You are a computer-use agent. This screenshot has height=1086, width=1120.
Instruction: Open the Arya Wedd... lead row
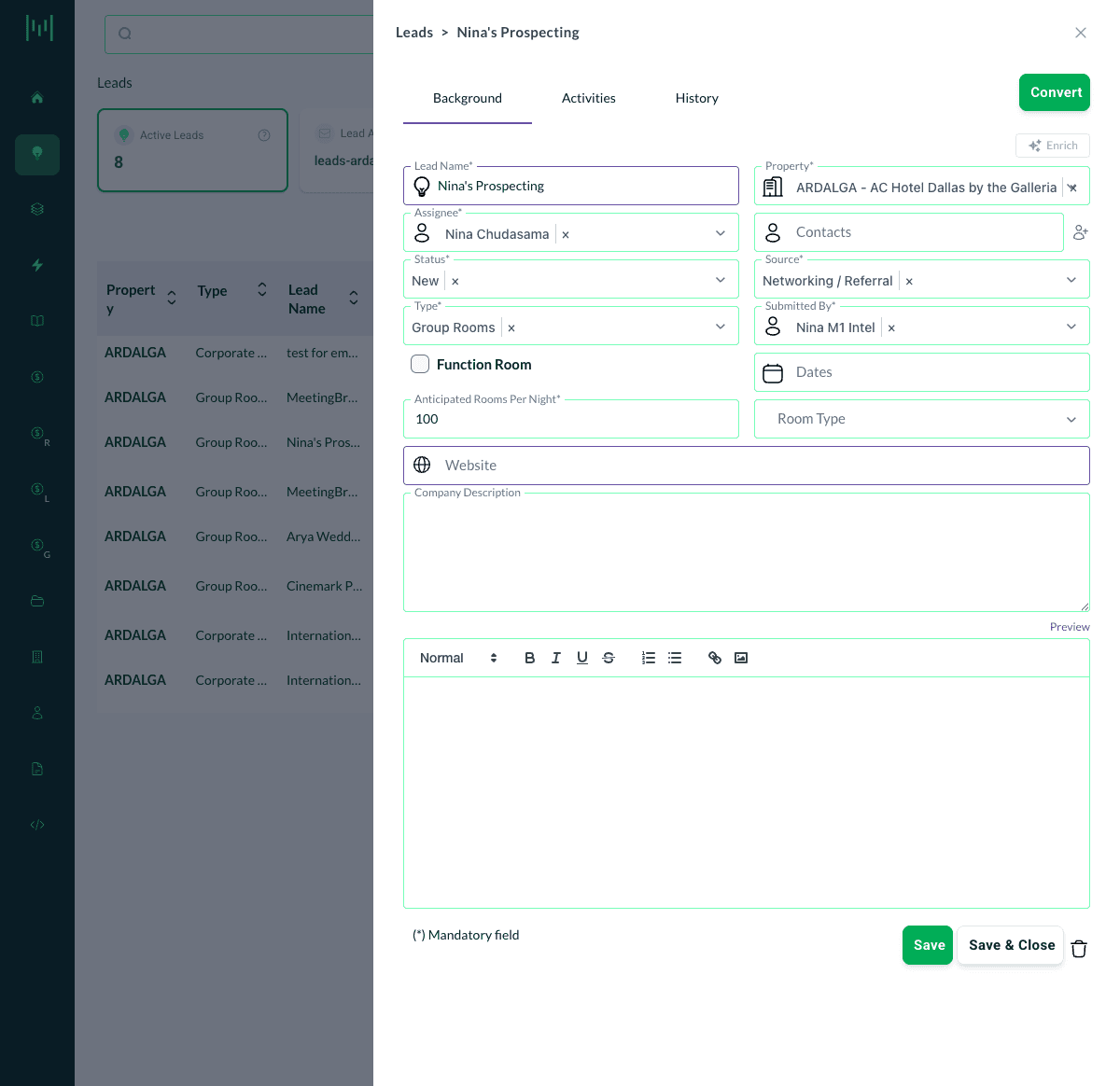click(x=235, y=536)
